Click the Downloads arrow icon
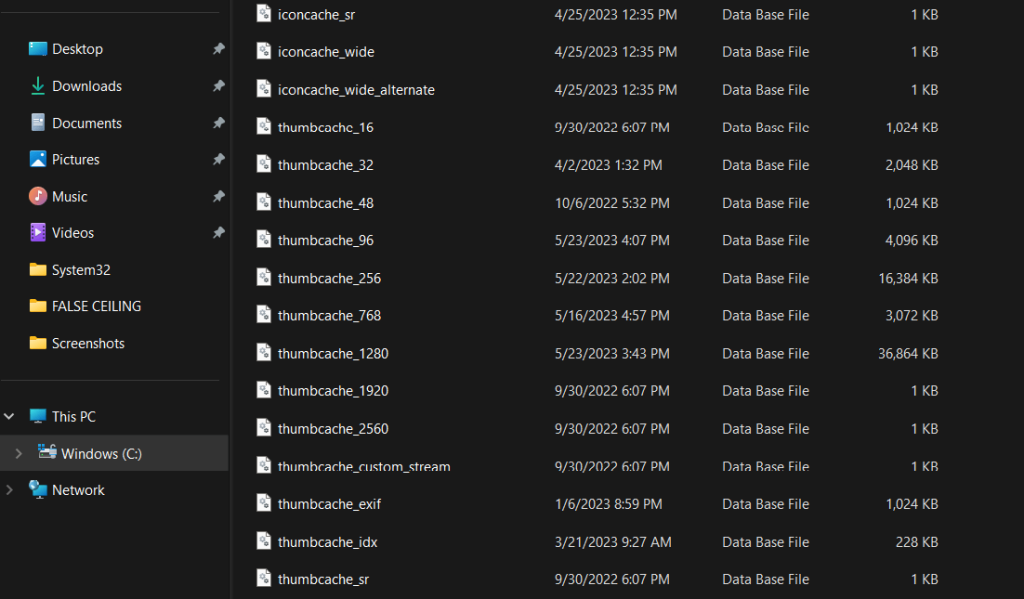1024x599 pixels. coord(38,86)
